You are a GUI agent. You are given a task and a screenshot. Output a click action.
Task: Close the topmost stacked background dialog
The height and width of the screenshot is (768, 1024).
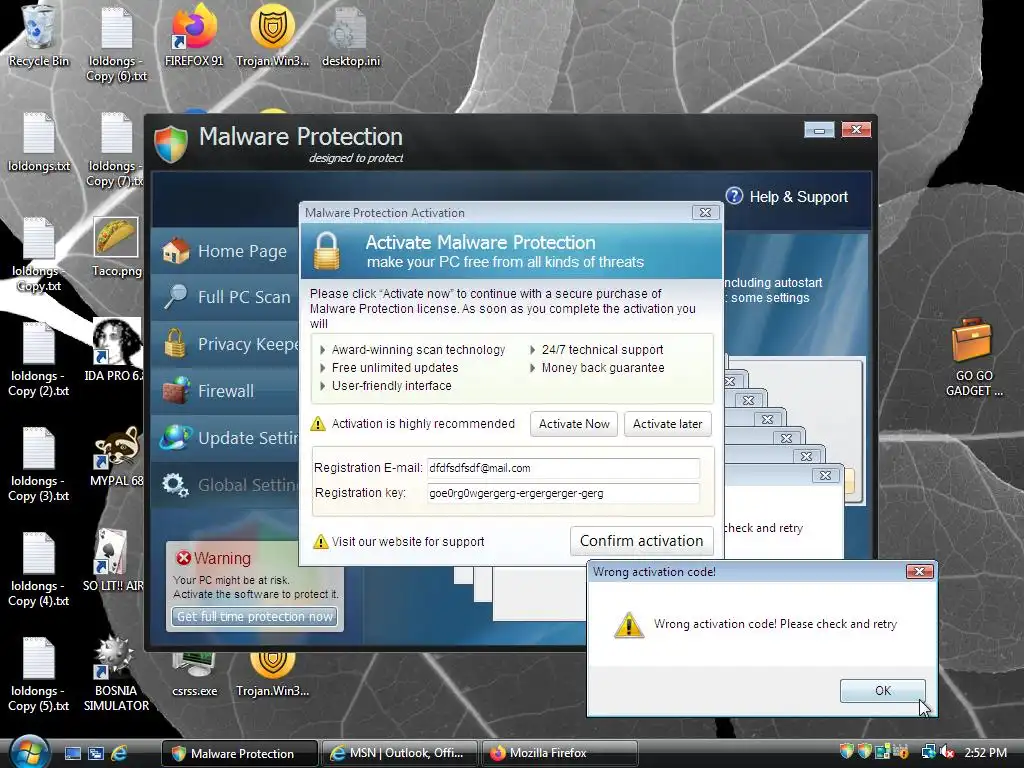click(825, 475)
